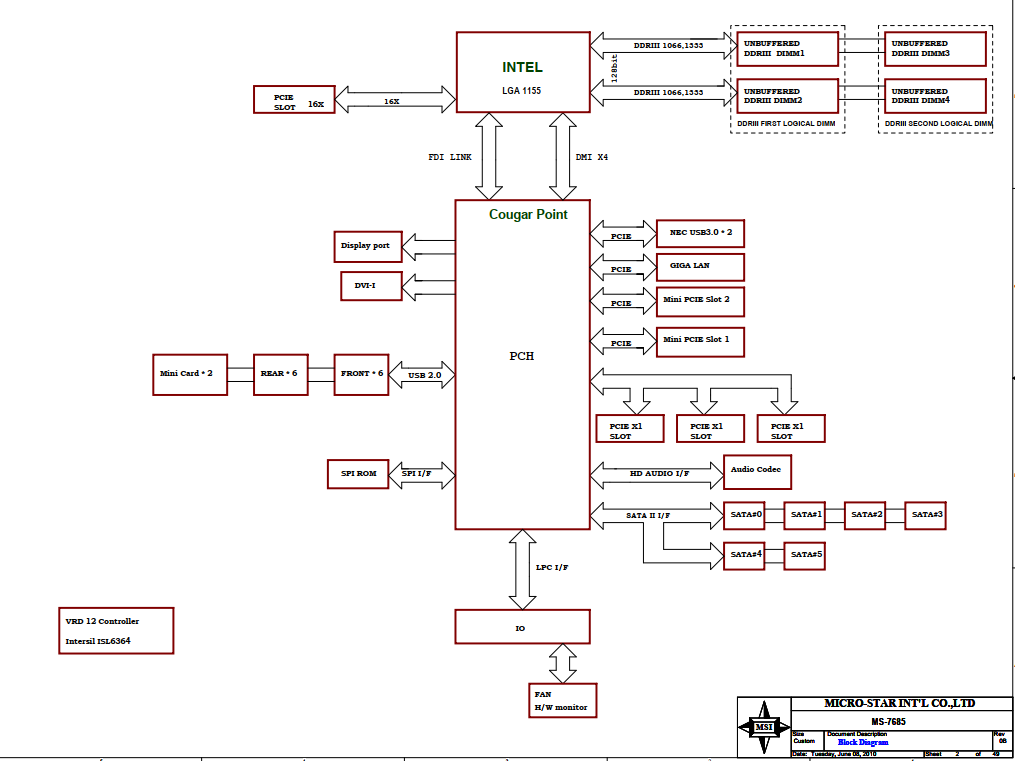Click the FAN H/W monitor block
The image size is (1015, 761).
(562, 700)
